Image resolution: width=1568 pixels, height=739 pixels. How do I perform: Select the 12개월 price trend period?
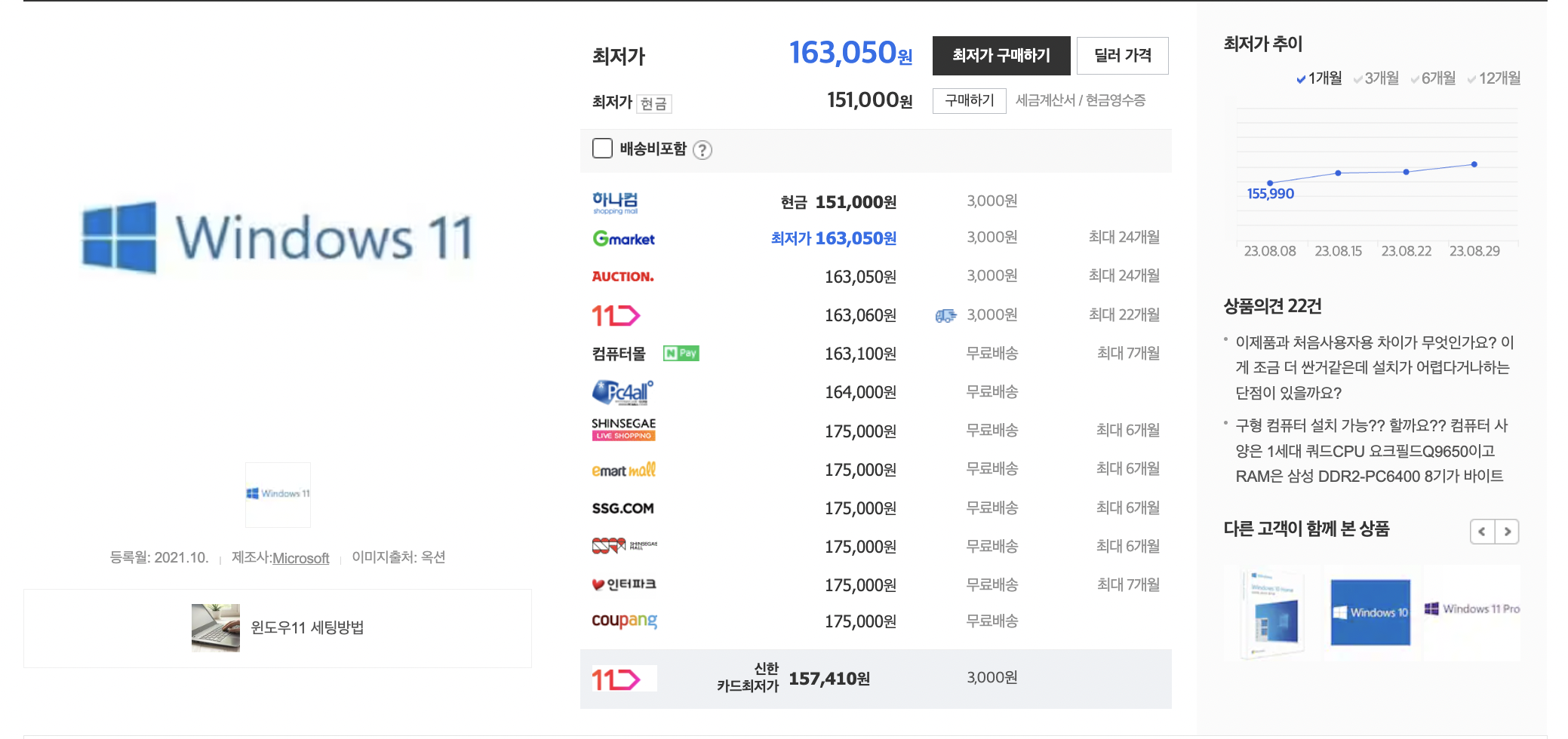[x=1493, y=78]
